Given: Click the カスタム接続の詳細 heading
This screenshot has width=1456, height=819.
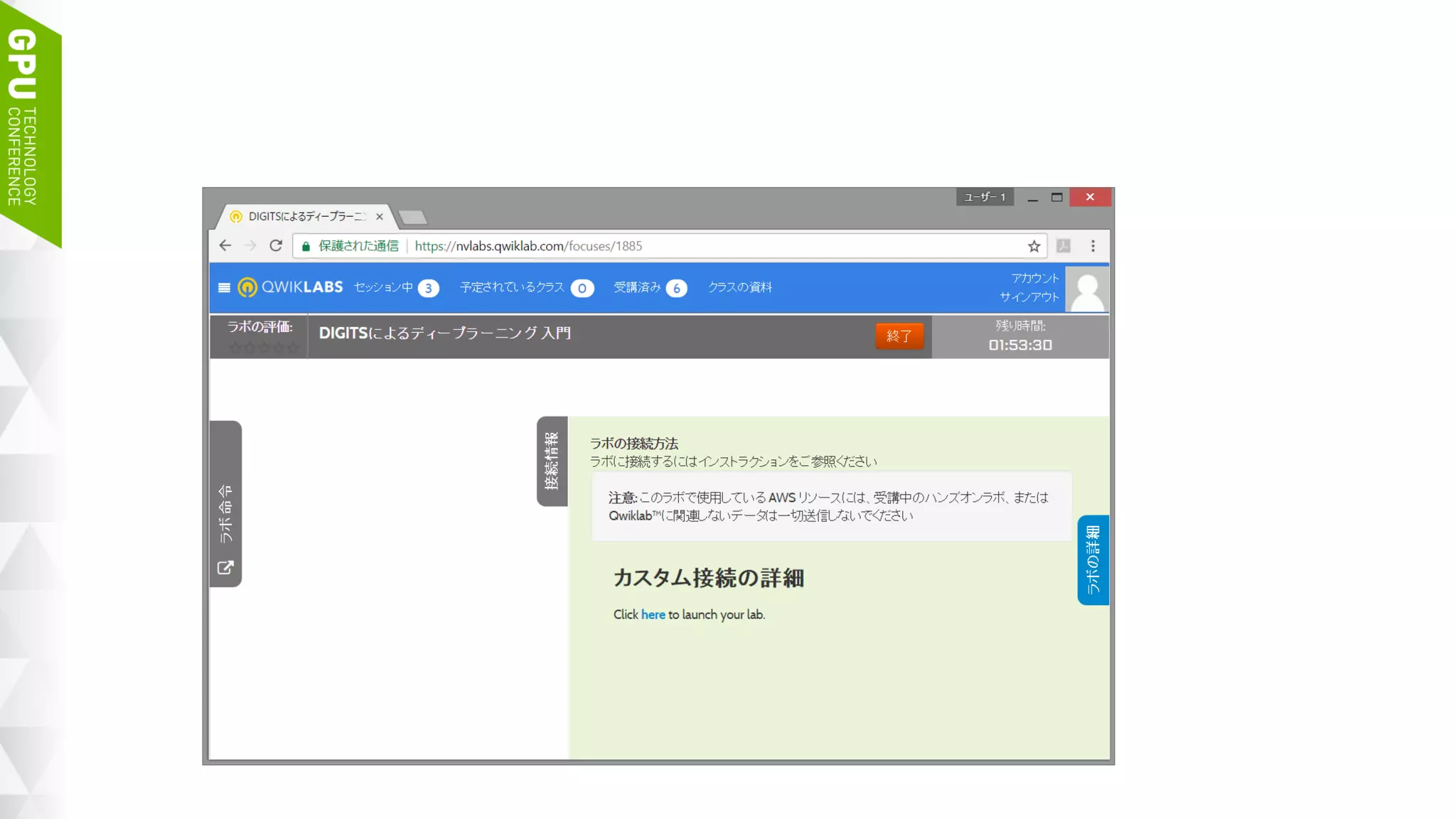Looking at the screenshot, I should [x=709, y=578].
